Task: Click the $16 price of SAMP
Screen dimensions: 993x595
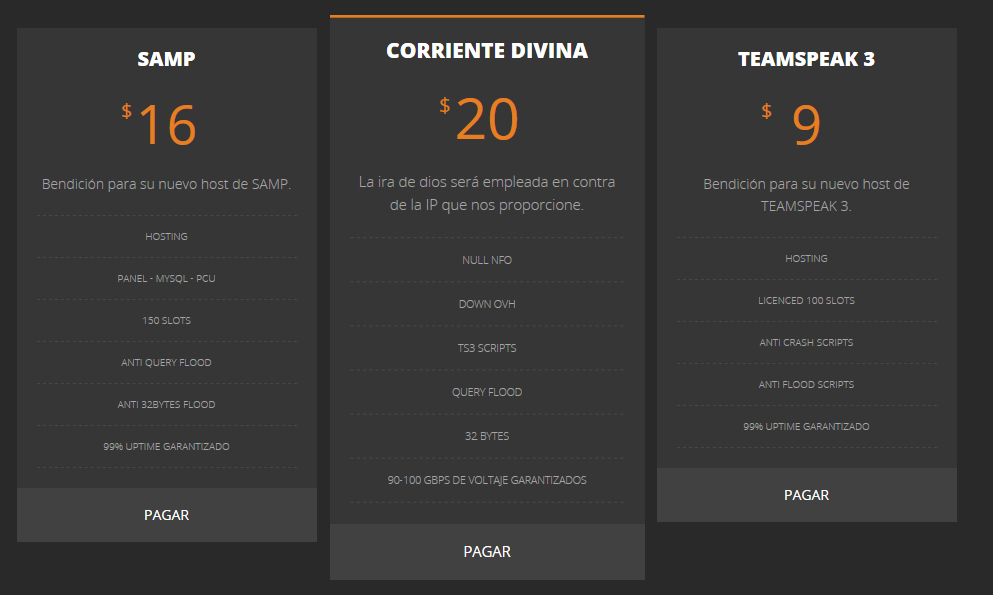Action: 160,124
